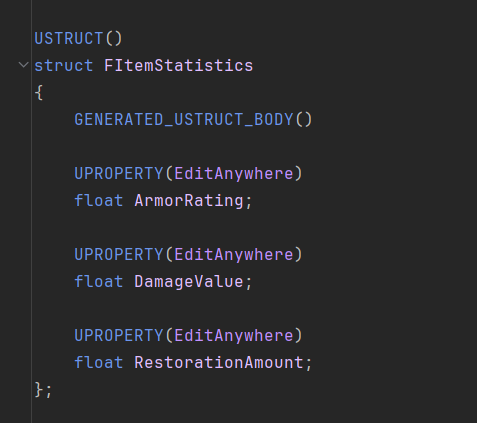Click EditAnywhere specifier above ArmorRating
This screenshot has height=423, width=477.
tap(234, 173)
